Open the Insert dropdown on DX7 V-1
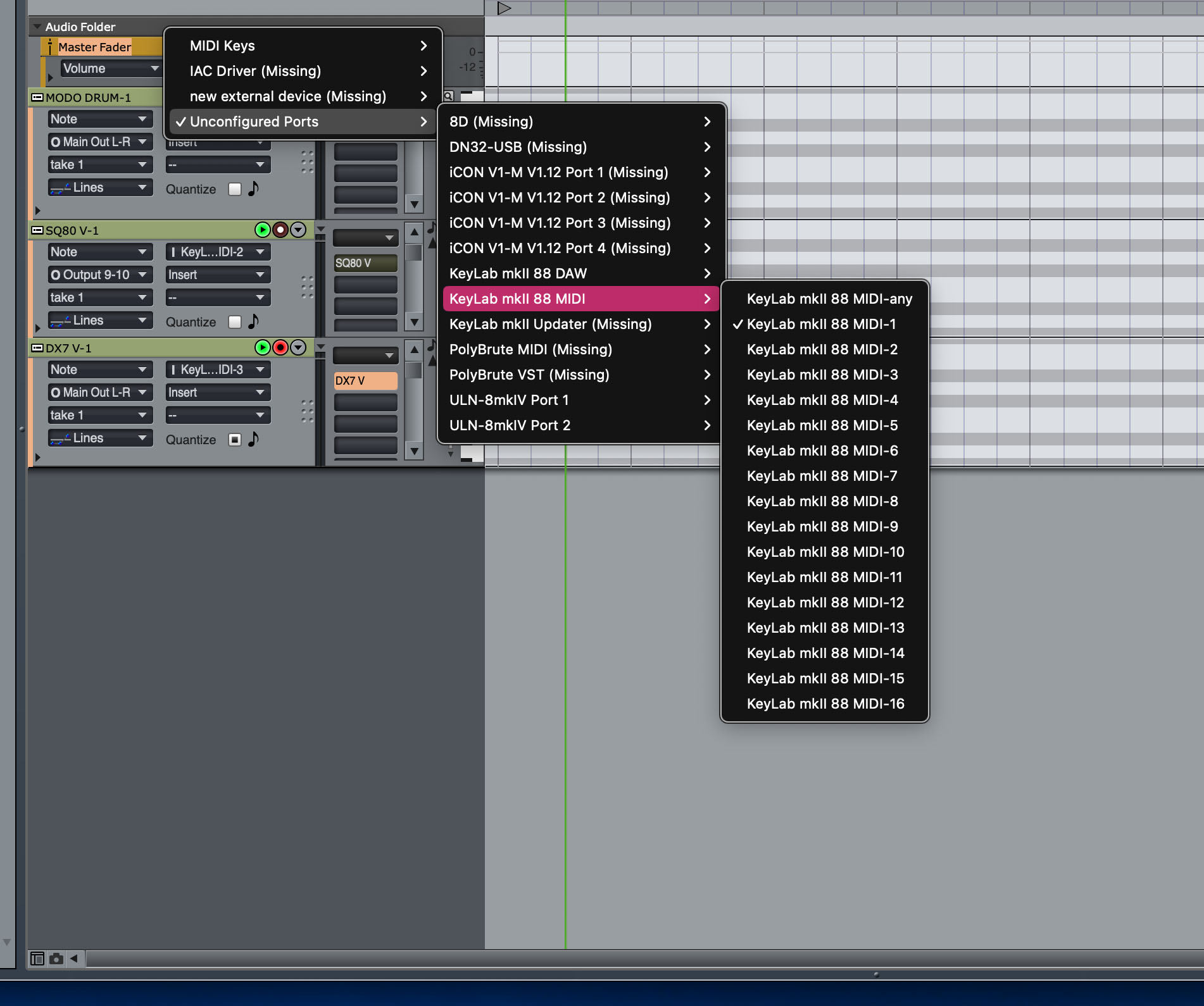The height and width of the screenshot is (1006, 1204). (218, 392)
